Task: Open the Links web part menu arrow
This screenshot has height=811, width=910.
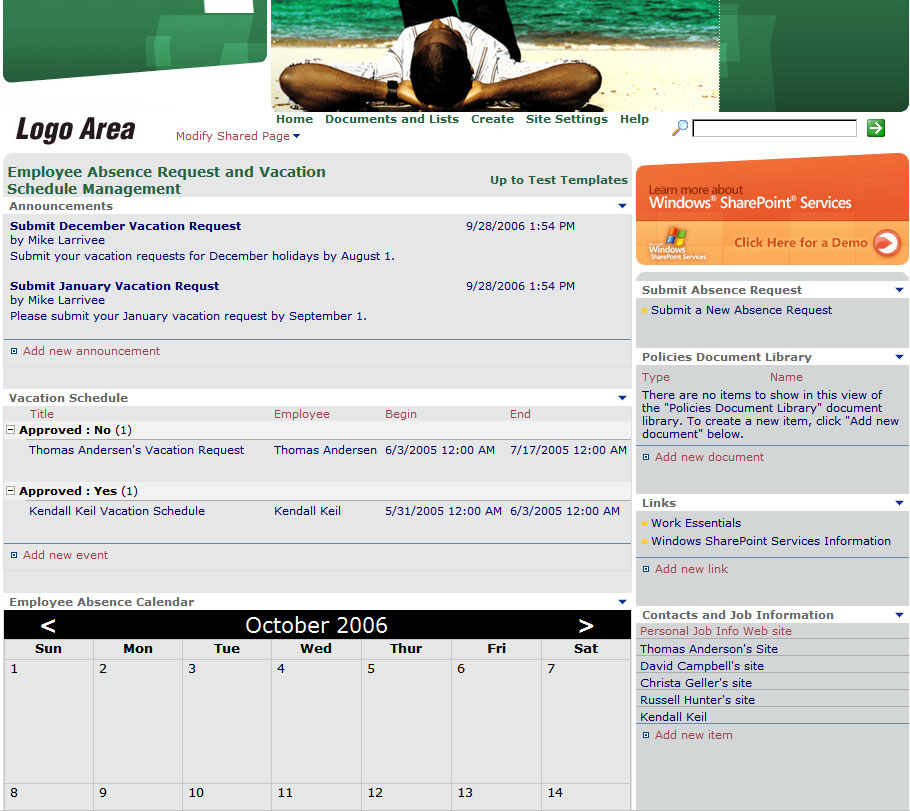Action: (900, 503)
